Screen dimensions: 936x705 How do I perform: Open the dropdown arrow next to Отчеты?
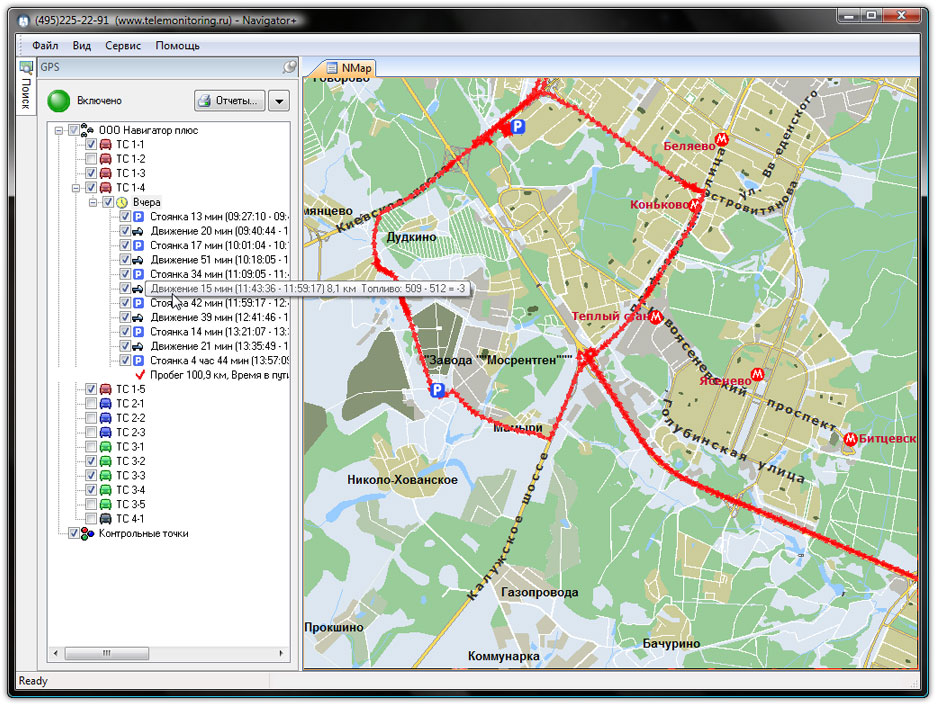point(279,101)
